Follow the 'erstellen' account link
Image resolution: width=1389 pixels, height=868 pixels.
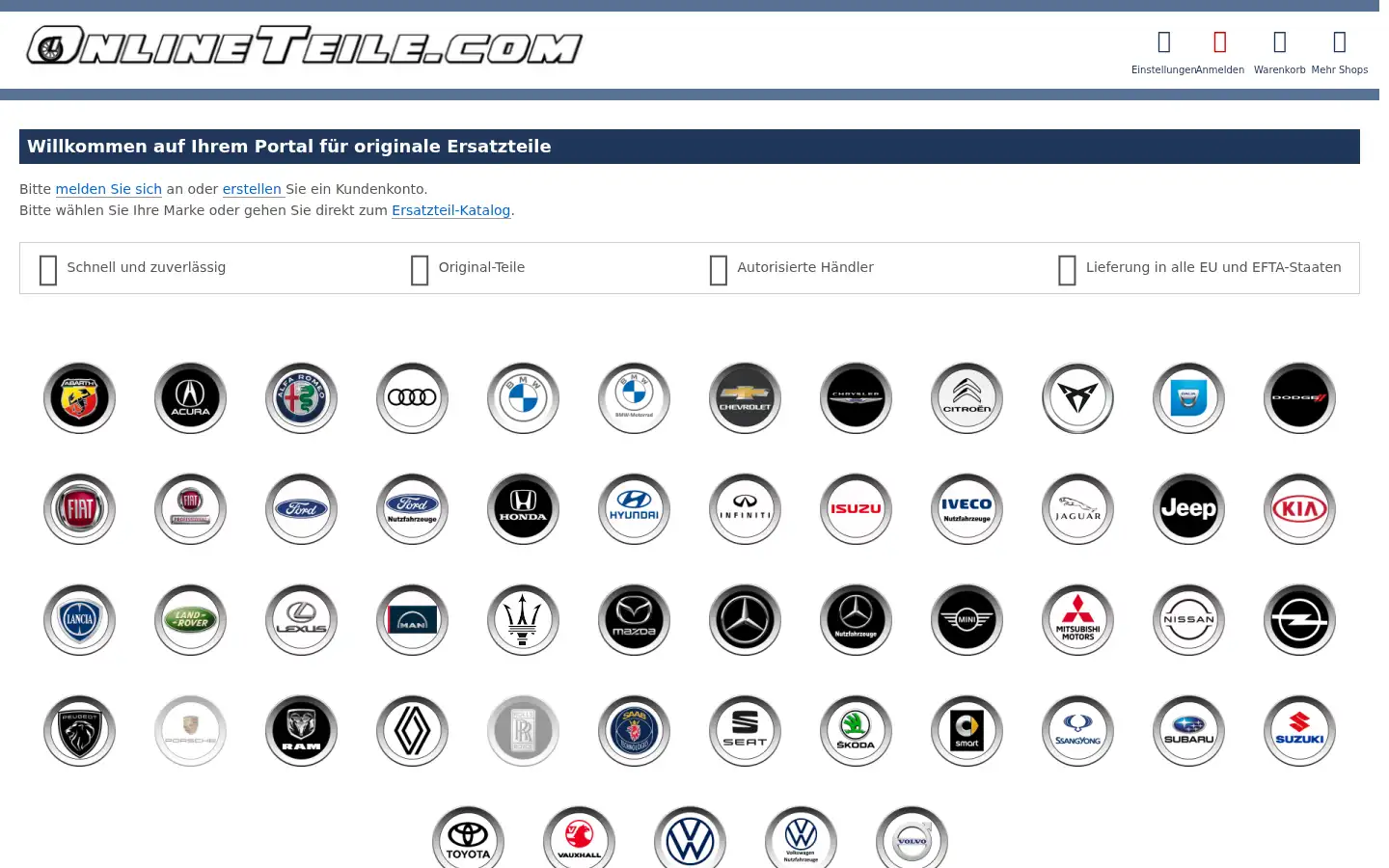coord(252,189)
